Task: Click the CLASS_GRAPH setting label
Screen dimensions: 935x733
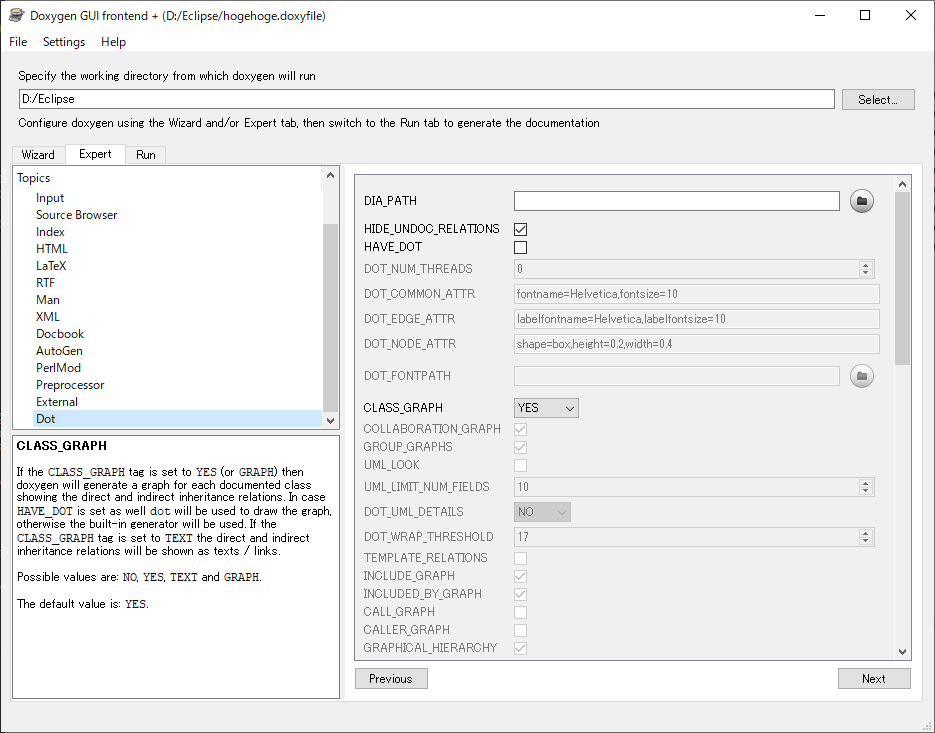Action: coord(403,408)
